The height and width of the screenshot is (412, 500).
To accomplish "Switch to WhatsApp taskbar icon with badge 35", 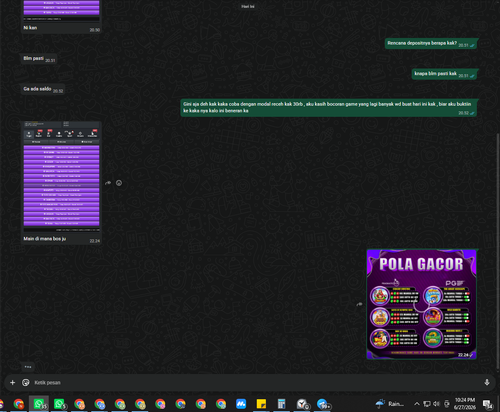I will [x=39, y=404].
